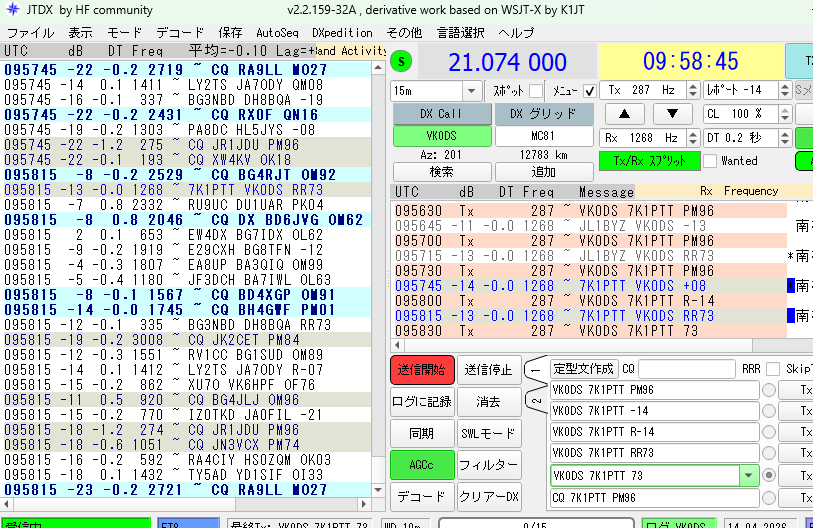Click the クリアーDX button

tap(488, 496)
